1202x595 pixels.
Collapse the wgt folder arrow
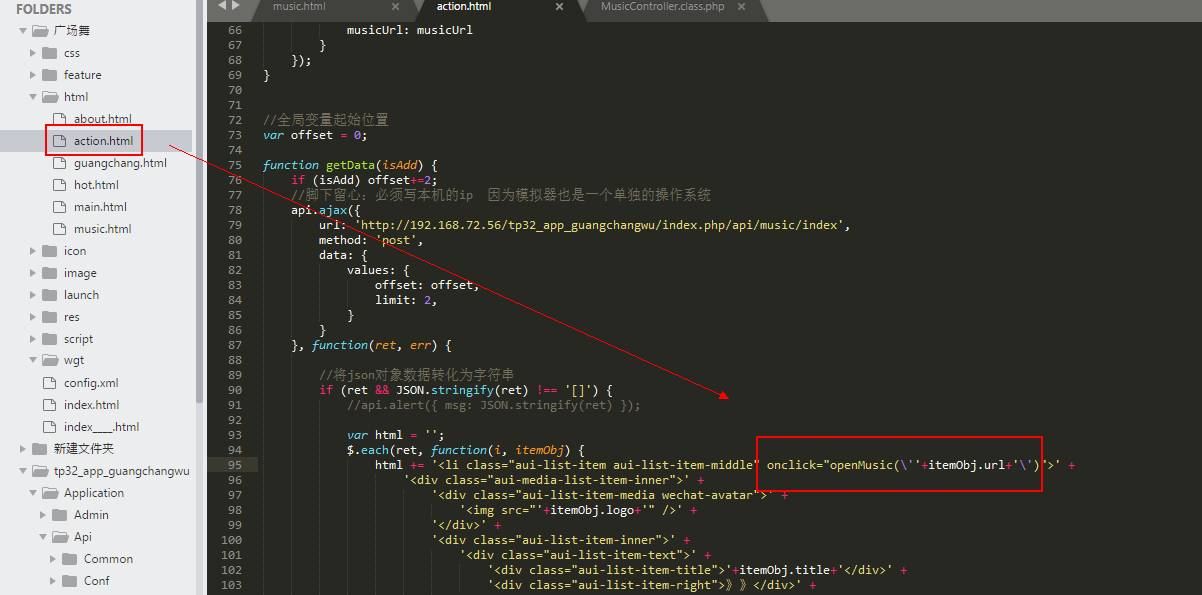coord(33,361)
